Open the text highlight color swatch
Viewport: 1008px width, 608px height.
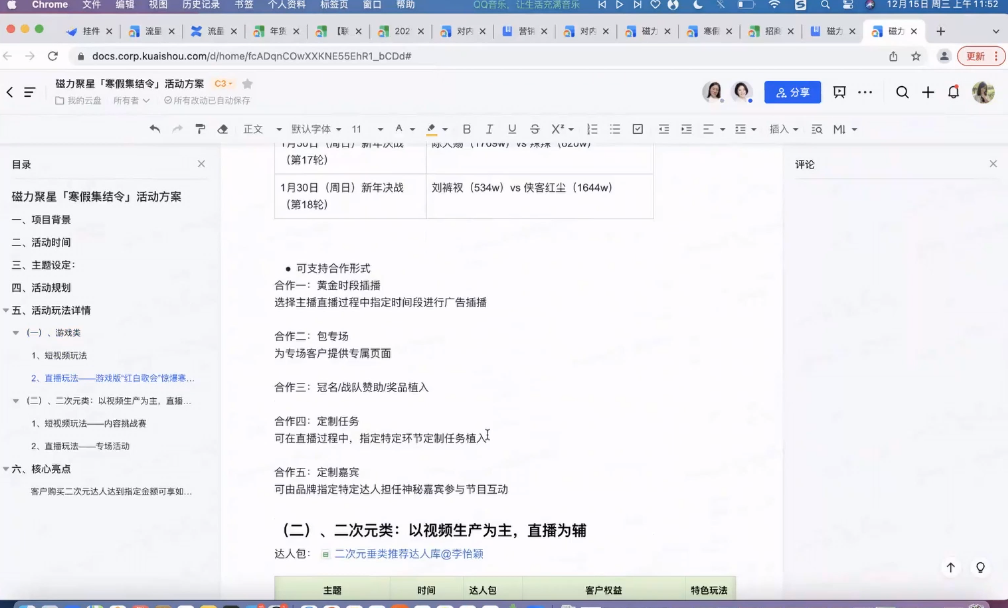(432, 129)
